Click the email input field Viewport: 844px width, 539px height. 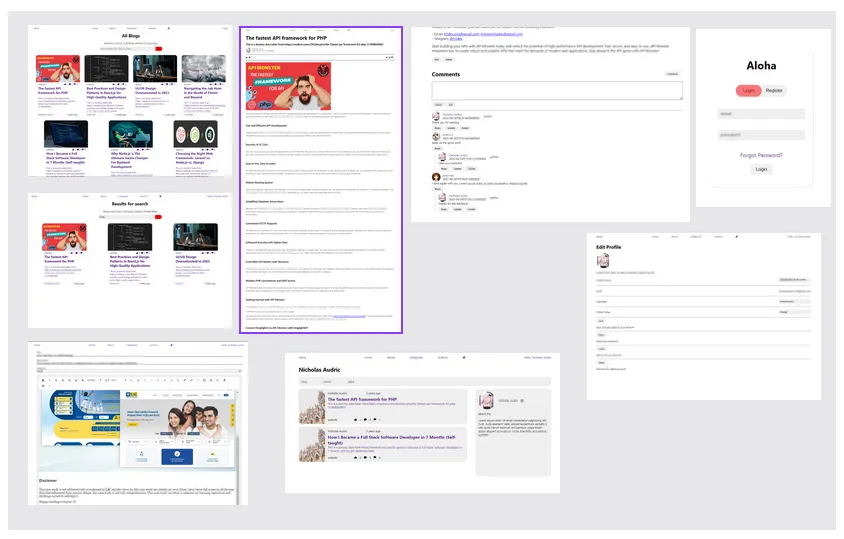(761, 114)
